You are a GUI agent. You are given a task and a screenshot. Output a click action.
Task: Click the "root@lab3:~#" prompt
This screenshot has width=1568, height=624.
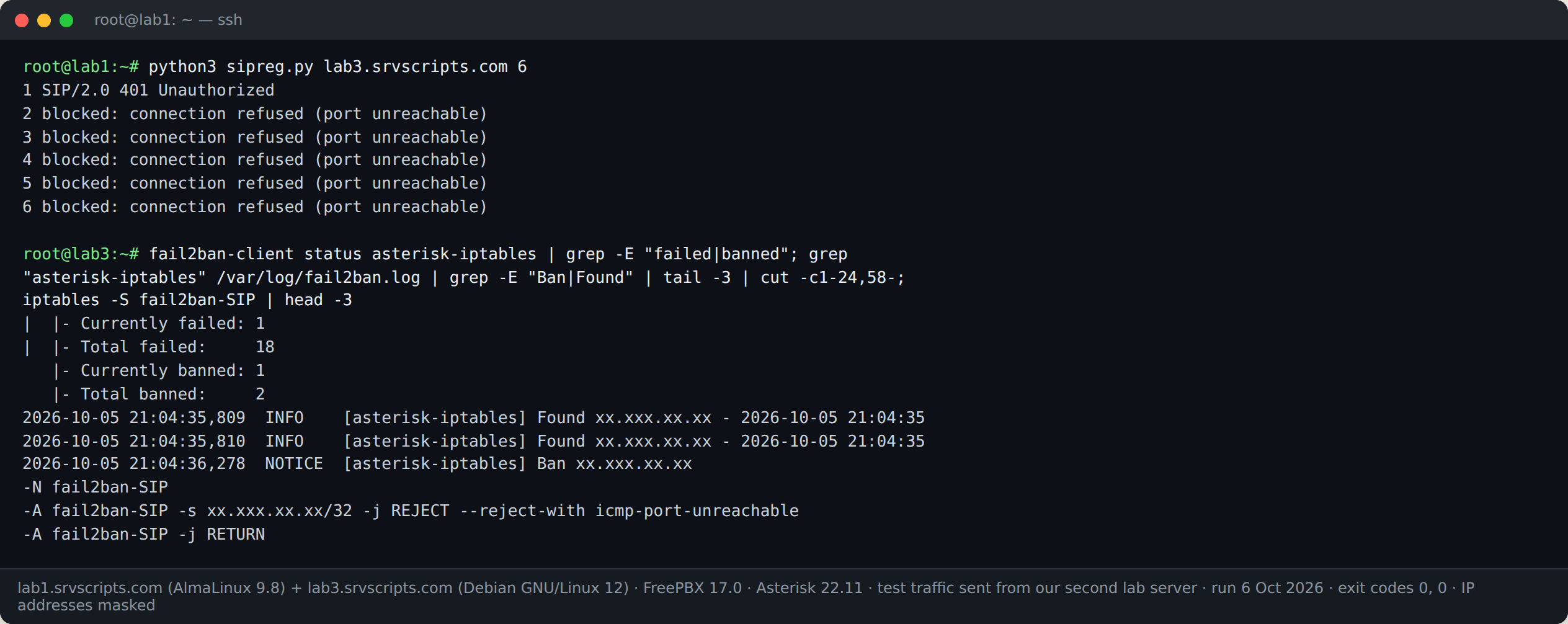point(81,254)
